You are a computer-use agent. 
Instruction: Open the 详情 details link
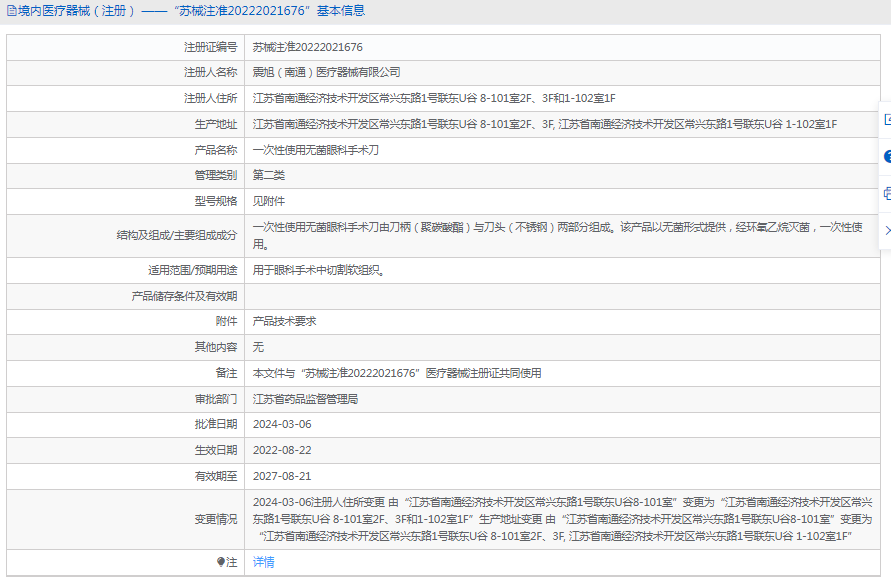[263, 562]
